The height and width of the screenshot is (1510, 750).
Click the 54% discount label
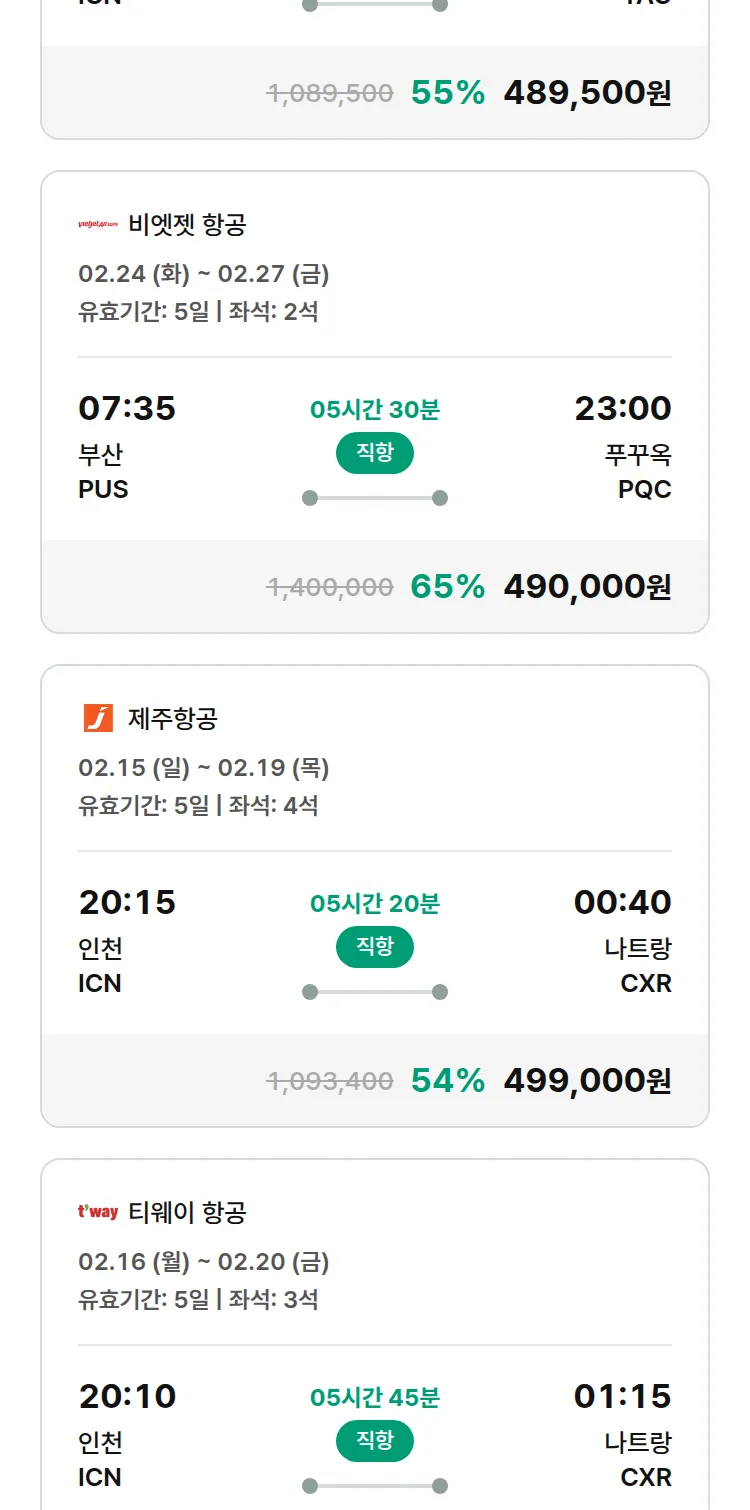click(447, 1080)
